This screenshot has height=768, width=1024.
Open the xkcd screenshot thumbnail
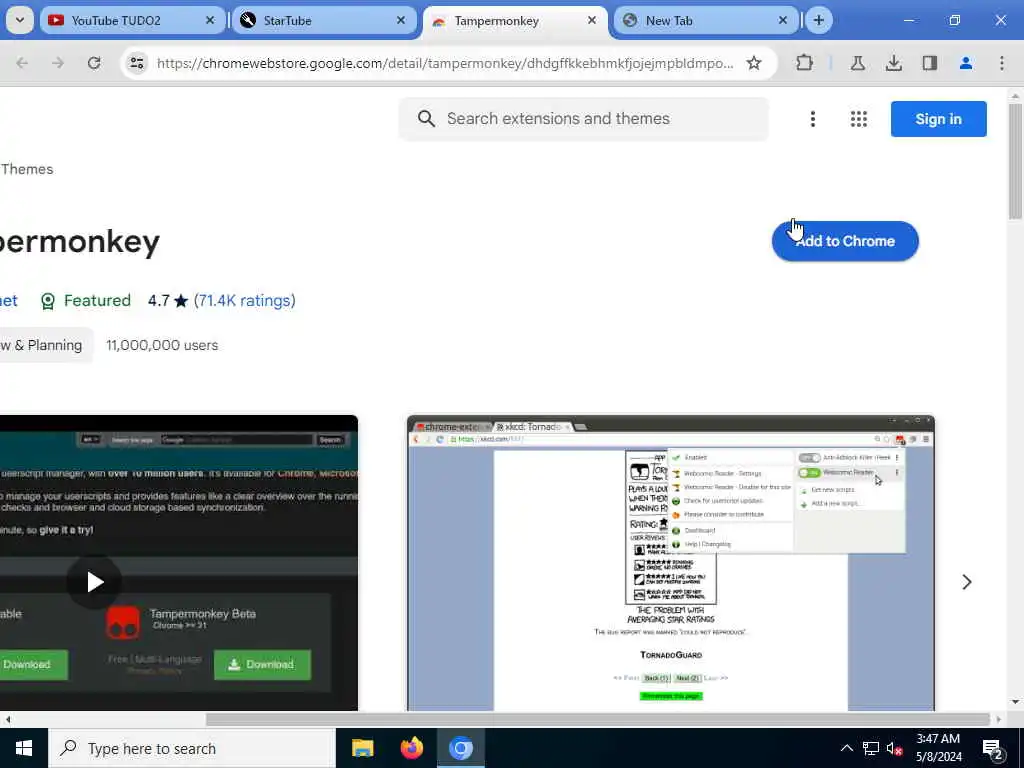click(671, 563)
